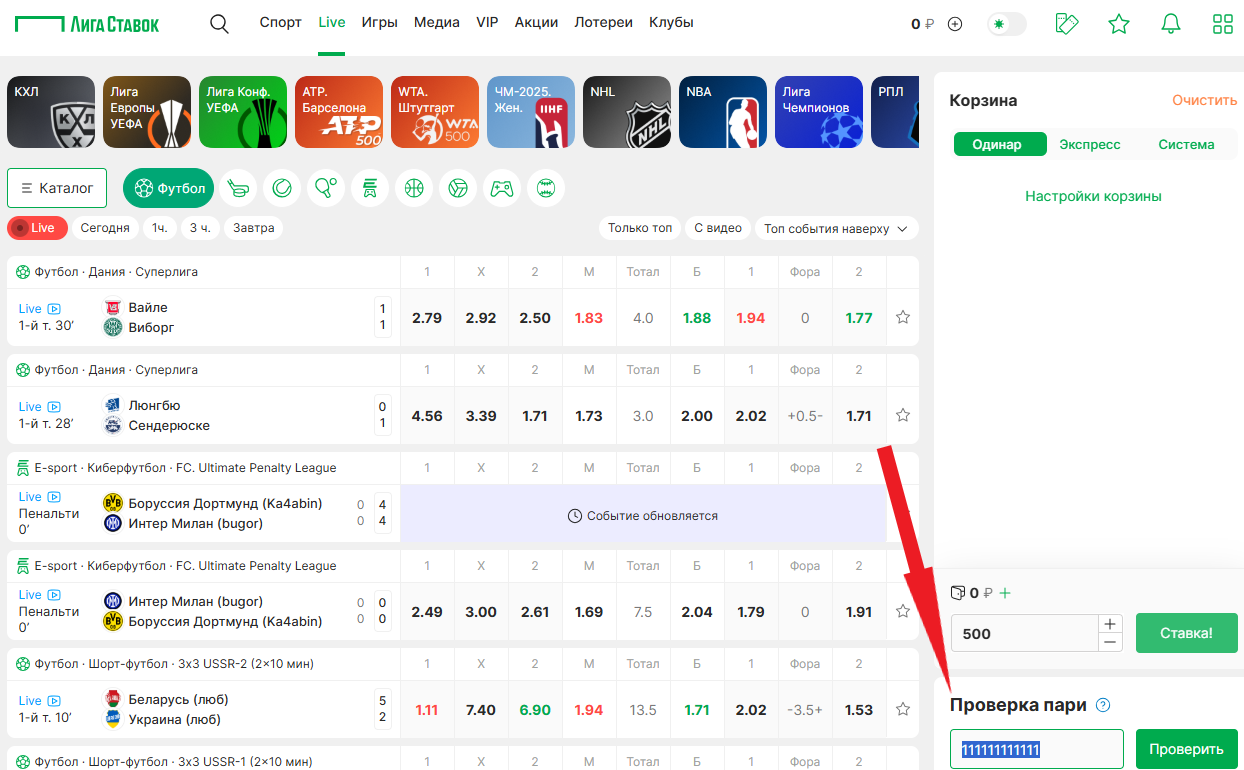Switch basket to Система tab
This screenshot has height=770, width=1244.
(x=1186, y=144)
